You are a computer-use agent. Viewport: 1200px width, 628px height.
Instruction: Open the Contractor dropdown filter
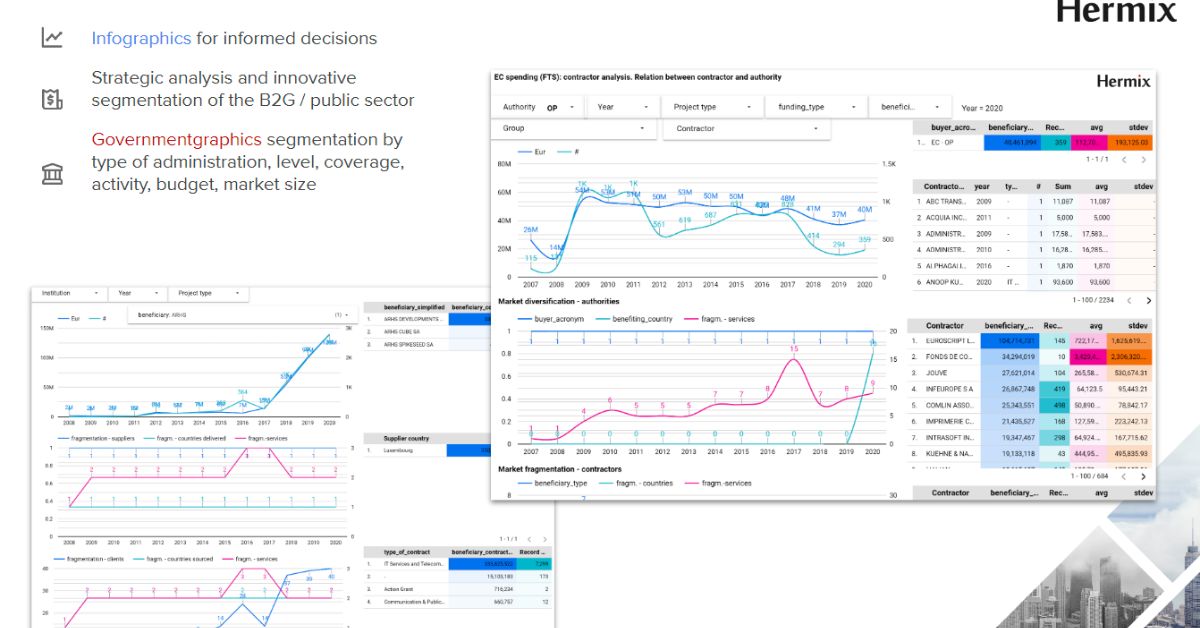pyautogui.click(x=745, y=129)
